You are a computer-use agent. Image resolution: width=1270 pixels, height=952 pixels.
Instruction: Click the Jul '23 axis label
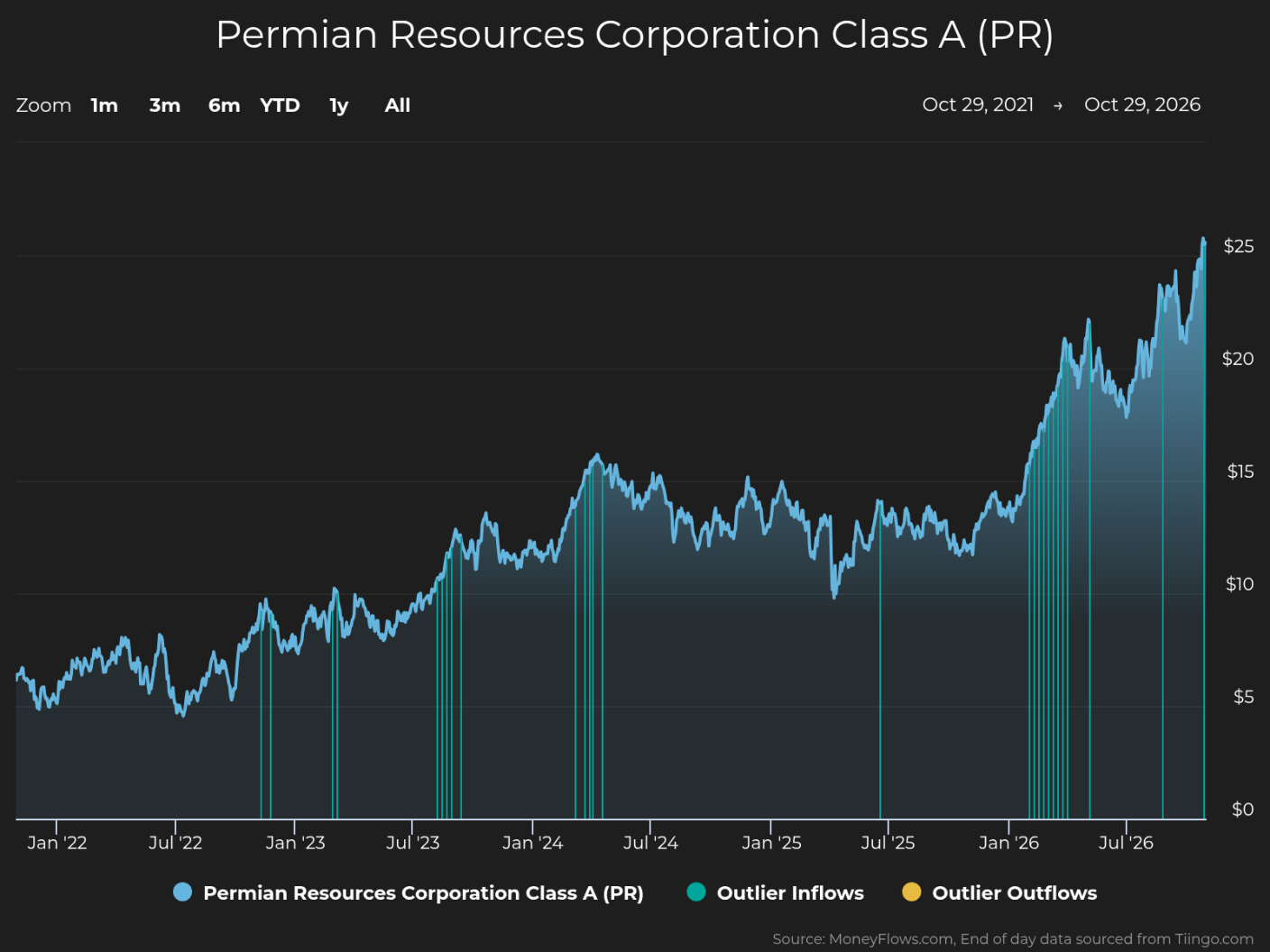pos(412,843)
